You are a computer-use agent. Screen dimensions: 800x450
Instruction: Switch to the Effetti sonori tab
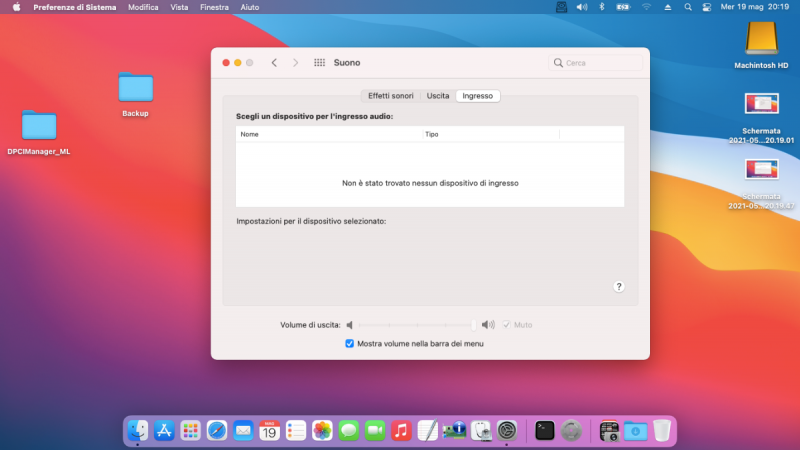(x=390, y=96)
